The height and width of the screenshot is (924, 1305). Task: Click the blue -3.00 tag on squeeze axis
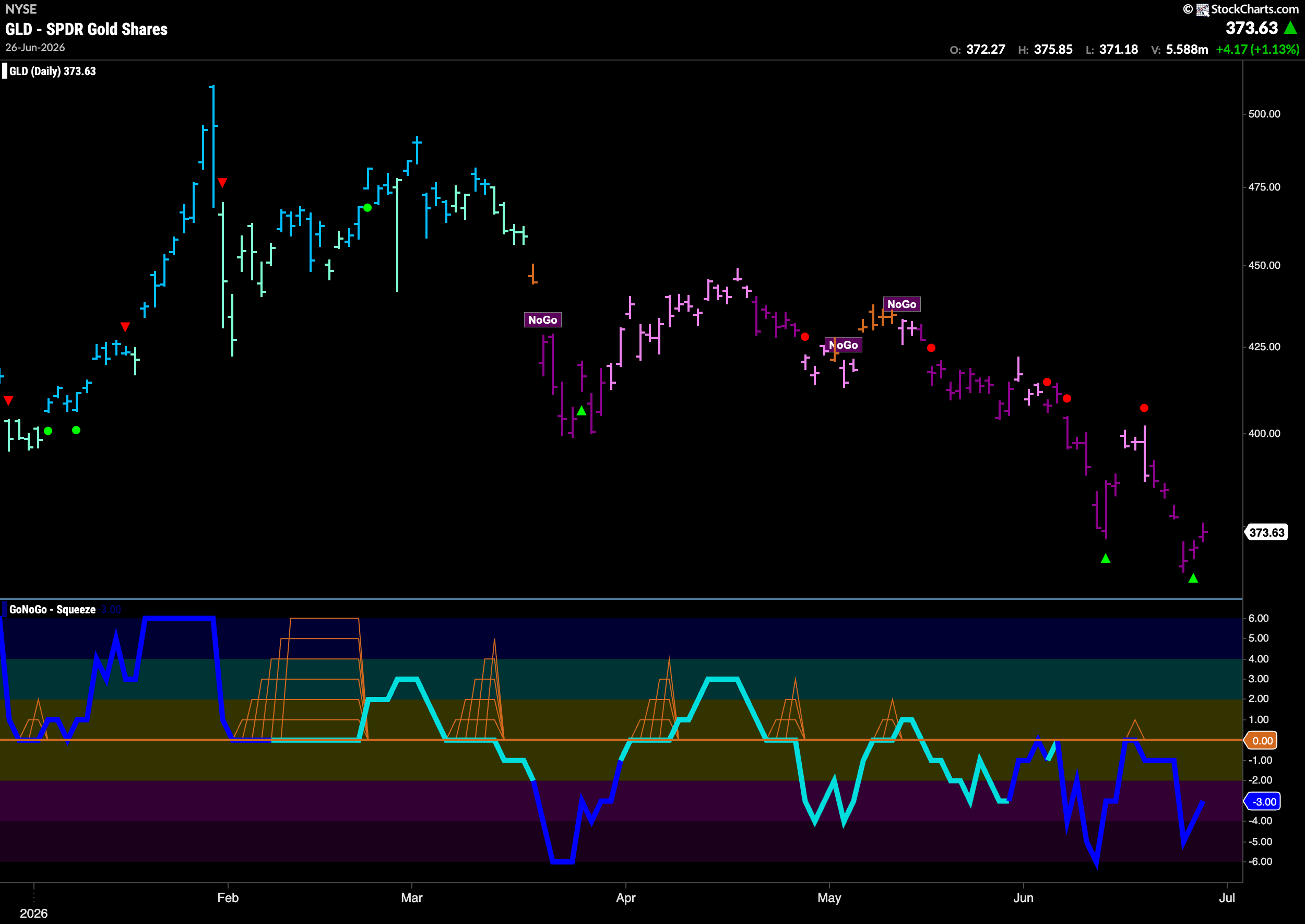click(1262, 802)
